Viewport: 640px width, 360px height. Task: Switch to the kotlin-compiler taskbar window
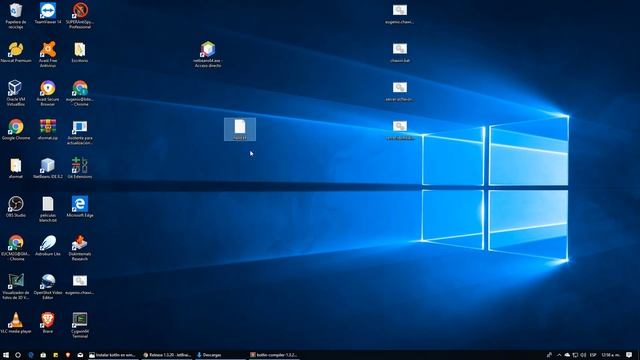point(274,355)
